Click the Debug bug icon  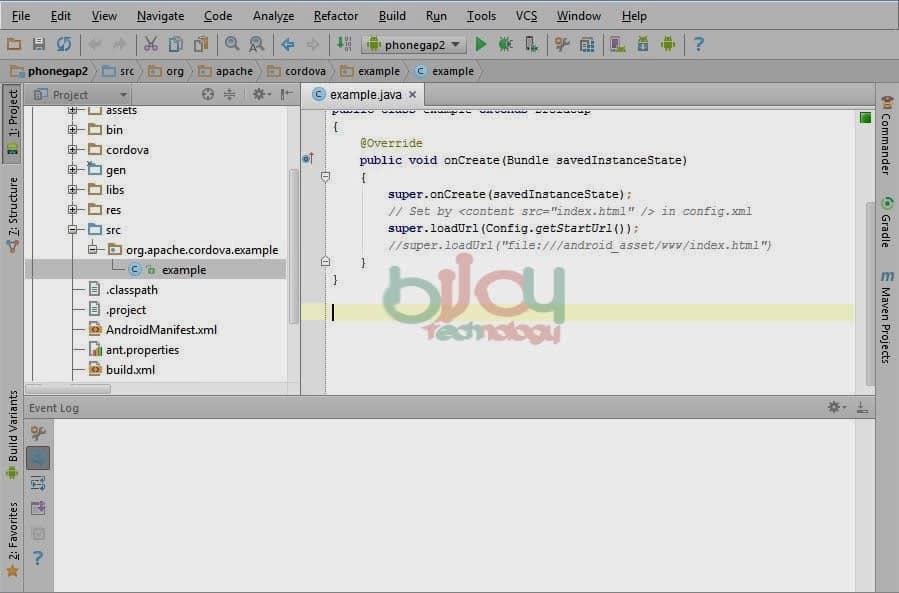(506, 44)
